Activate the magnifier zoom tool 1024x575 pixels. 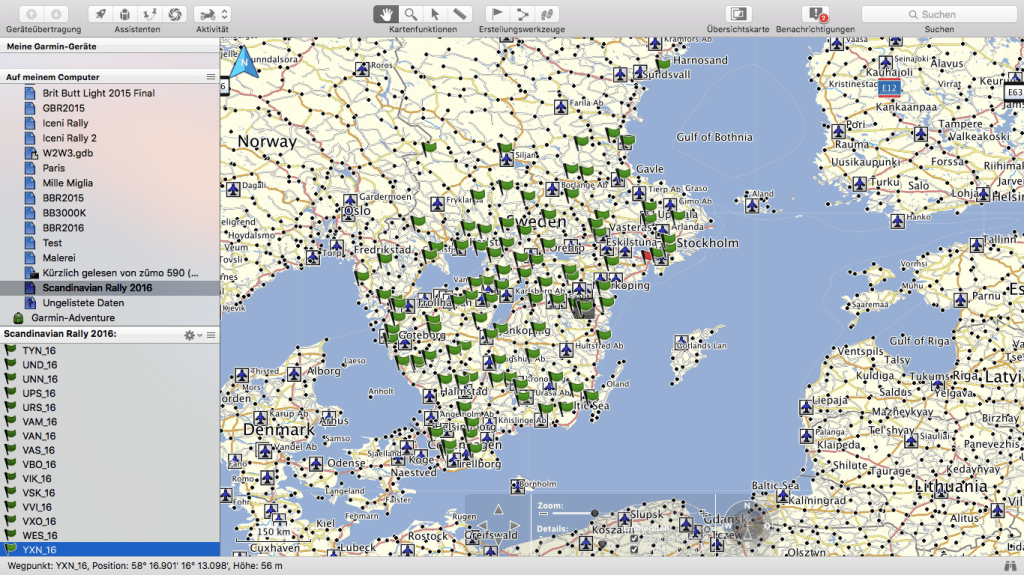pyautogui.click(x=411, y=14)
